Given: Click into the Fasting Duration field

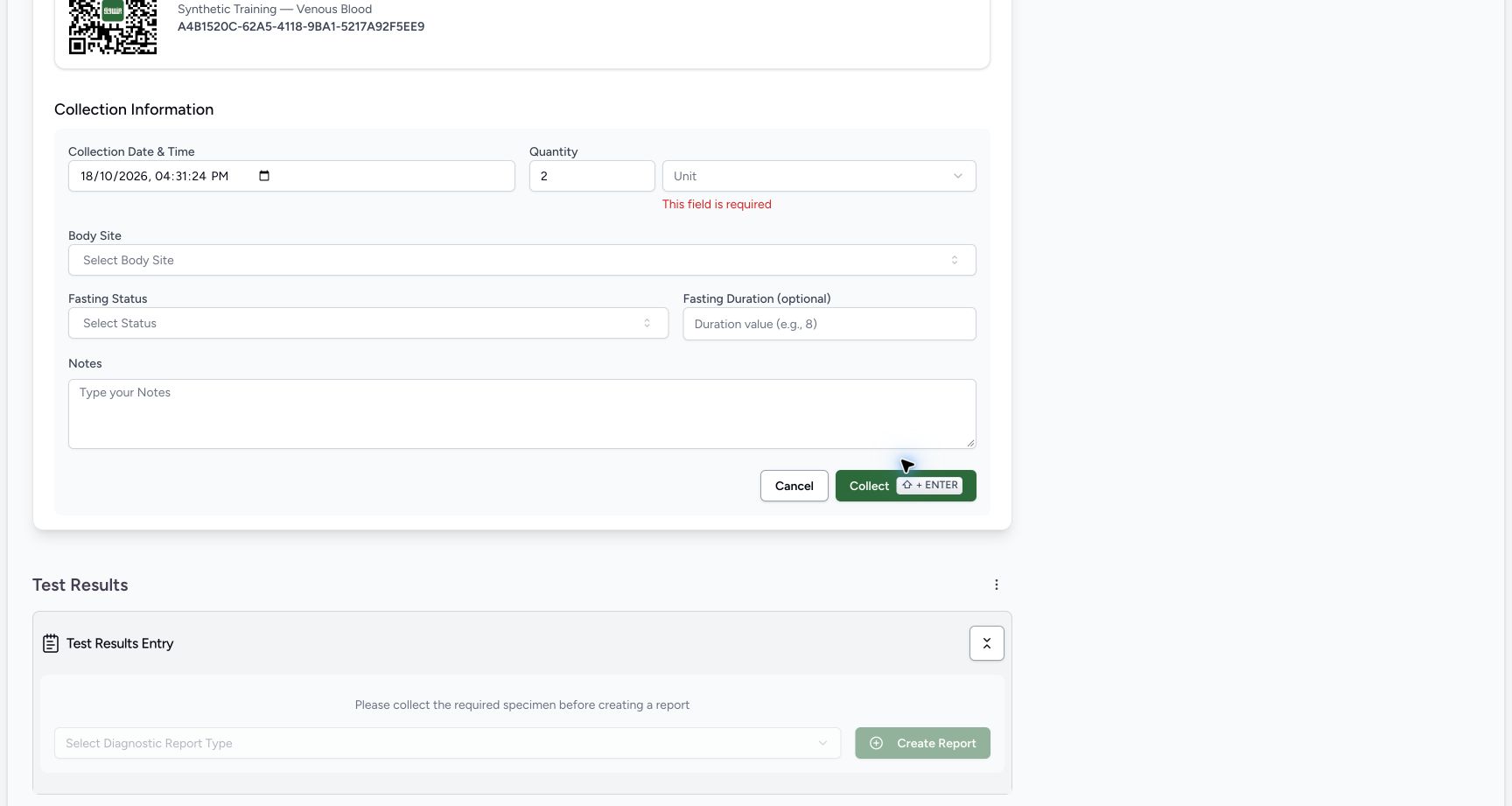Looking at the screenshot, I should click(x=829, y=324).
